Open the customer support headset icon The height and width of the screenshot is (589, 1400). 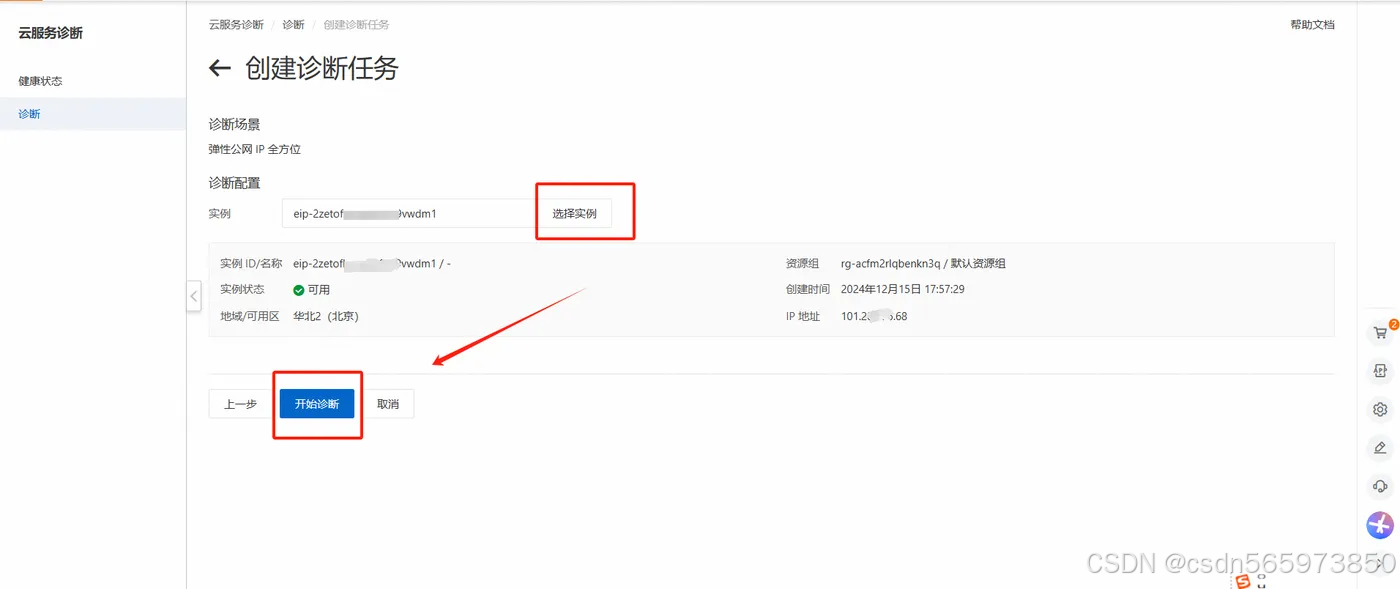(x=1380, y=486)
